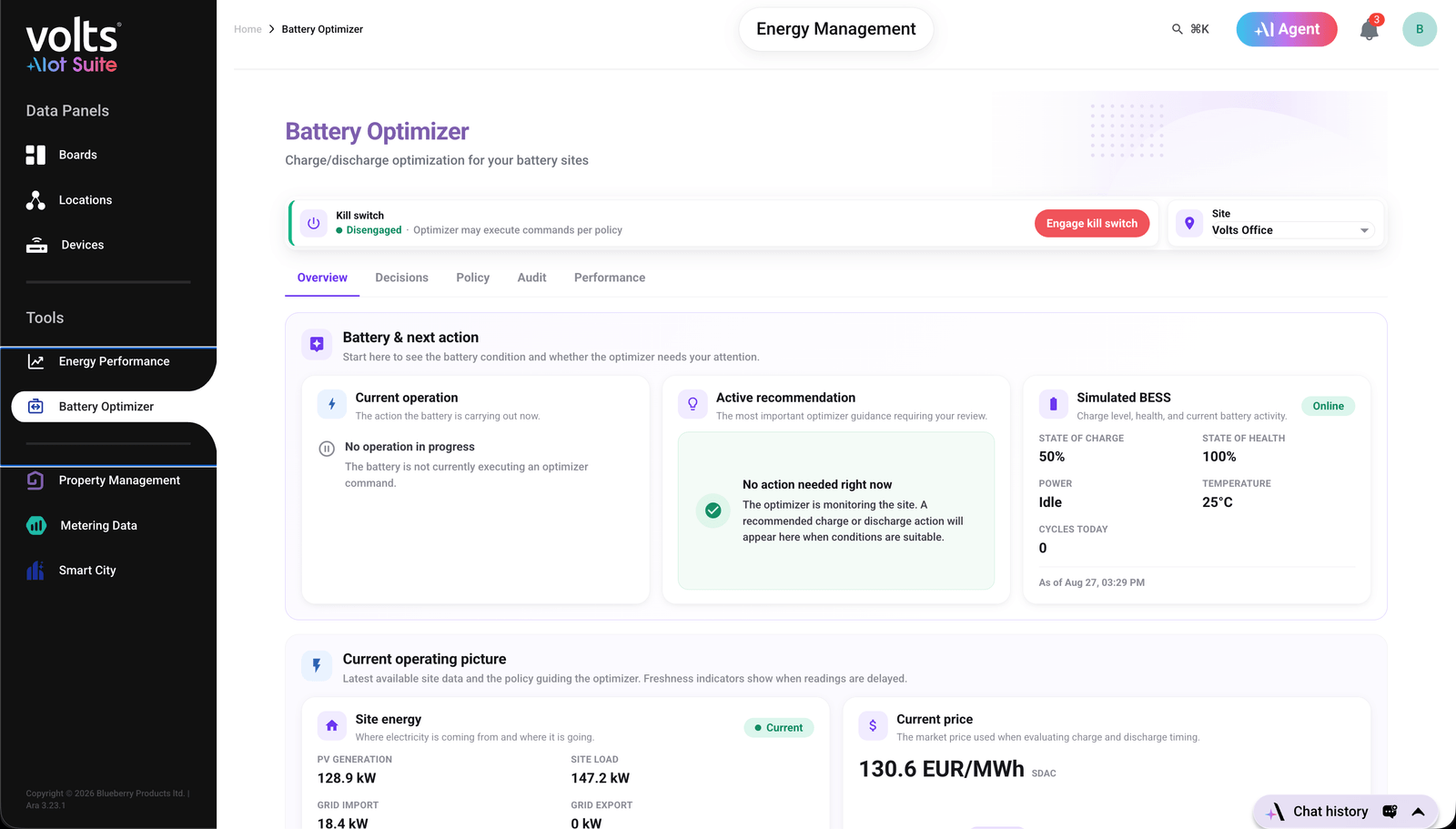The height and width of the screenshot is (829, 1456).
Task: Click the Current price dollar icon
Action: click(873, 725)
